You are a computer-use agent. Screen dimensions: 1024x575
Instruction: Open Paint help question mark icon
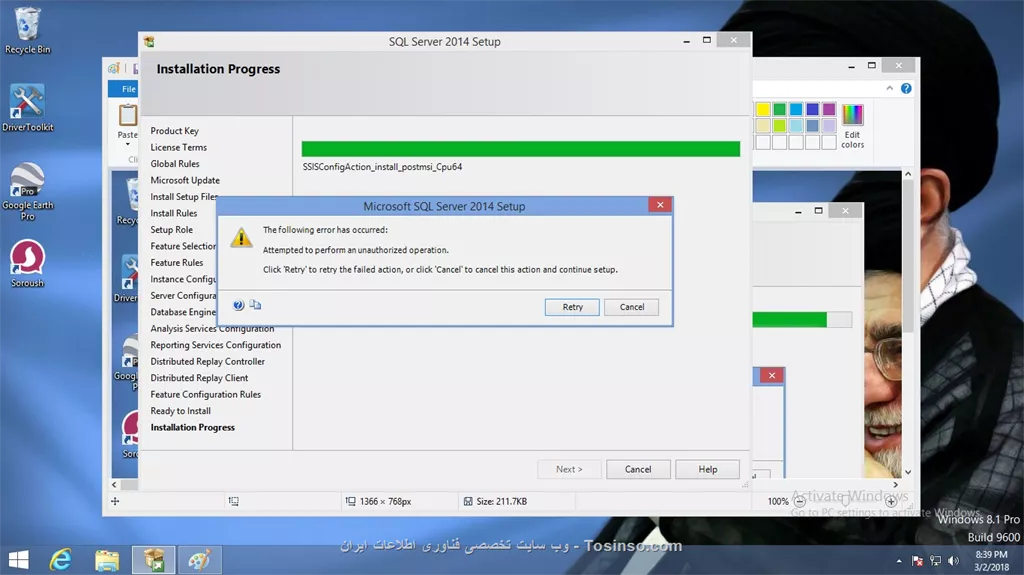point(906,88)
